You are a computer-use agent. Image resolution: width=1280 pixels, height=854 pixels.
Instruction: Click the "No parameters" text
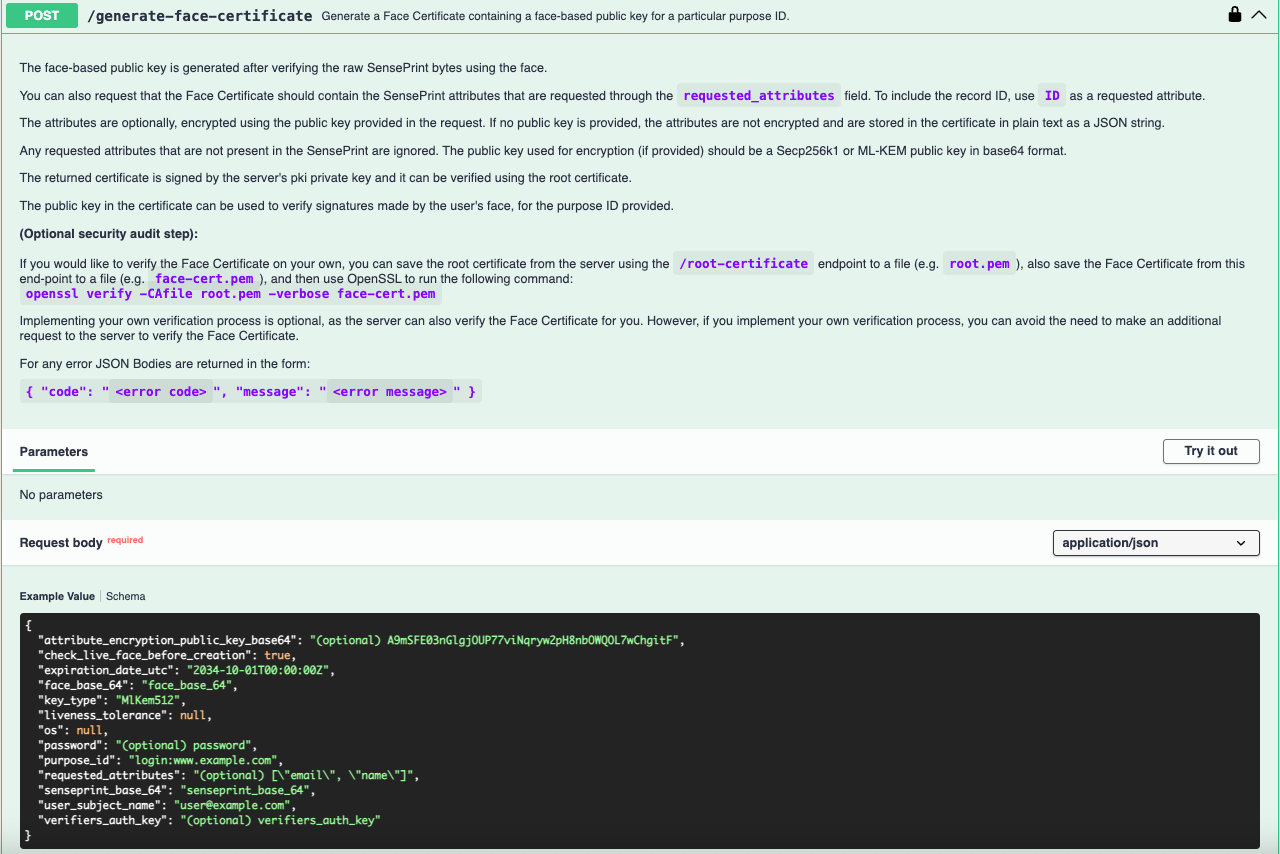click(x=61, y=495)
